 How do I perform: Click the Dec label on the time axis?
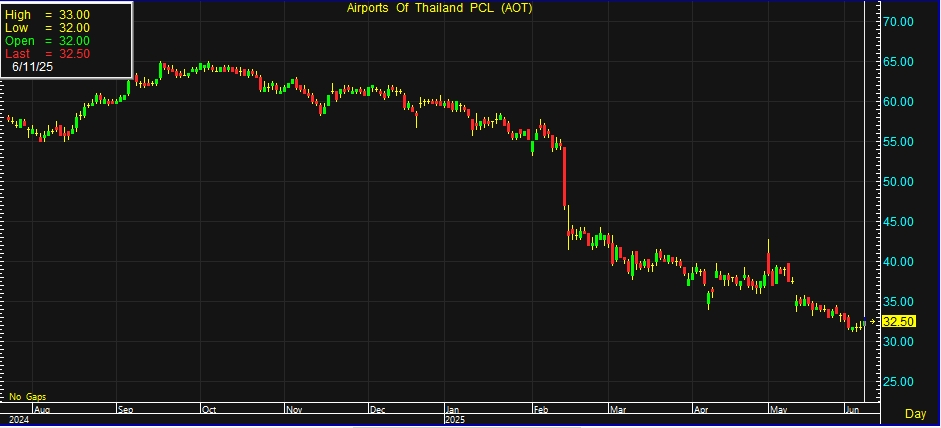377,410
